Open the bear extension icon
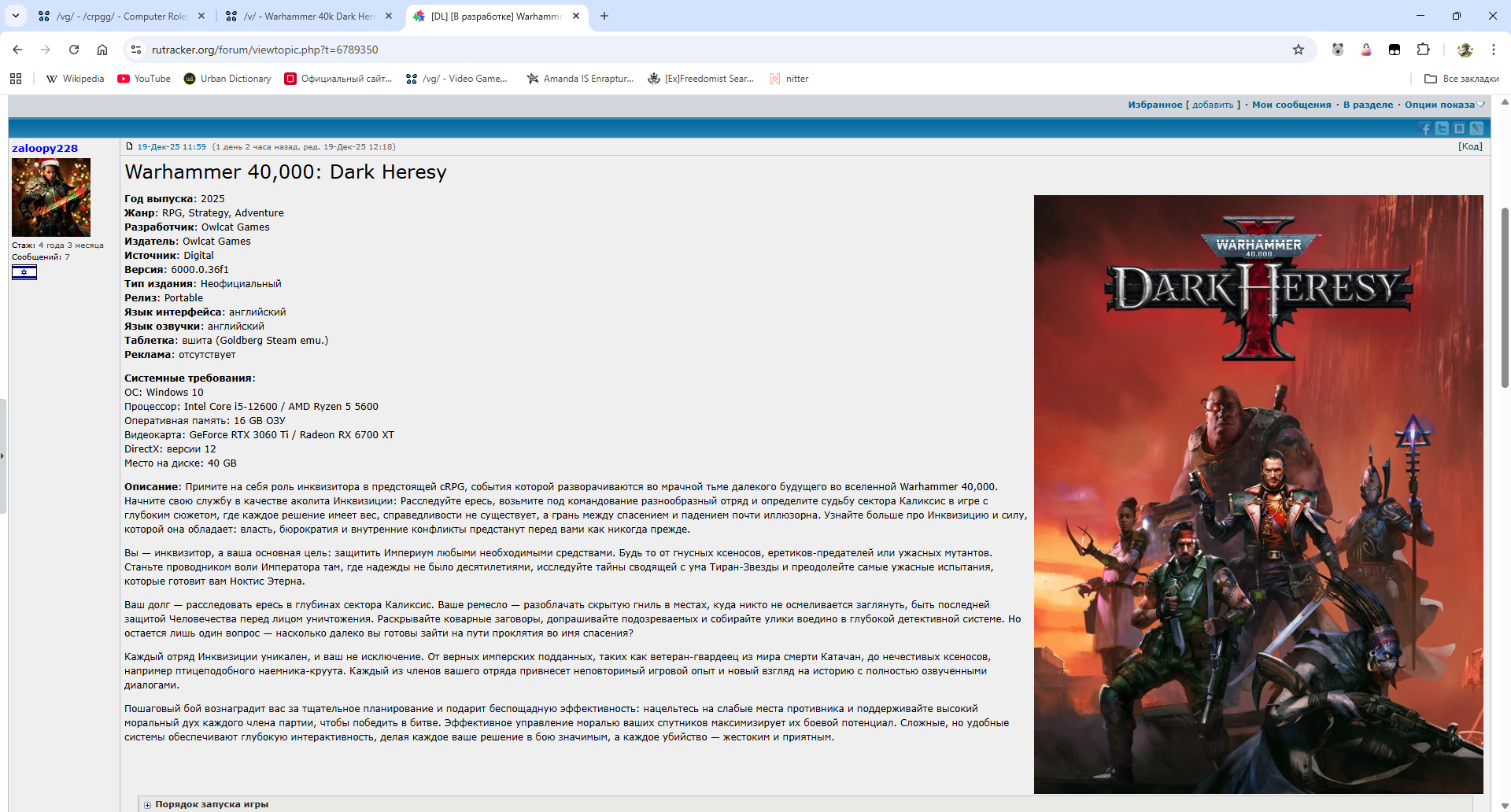The height and width of the screenshot is (812, 1511). 1338,50
